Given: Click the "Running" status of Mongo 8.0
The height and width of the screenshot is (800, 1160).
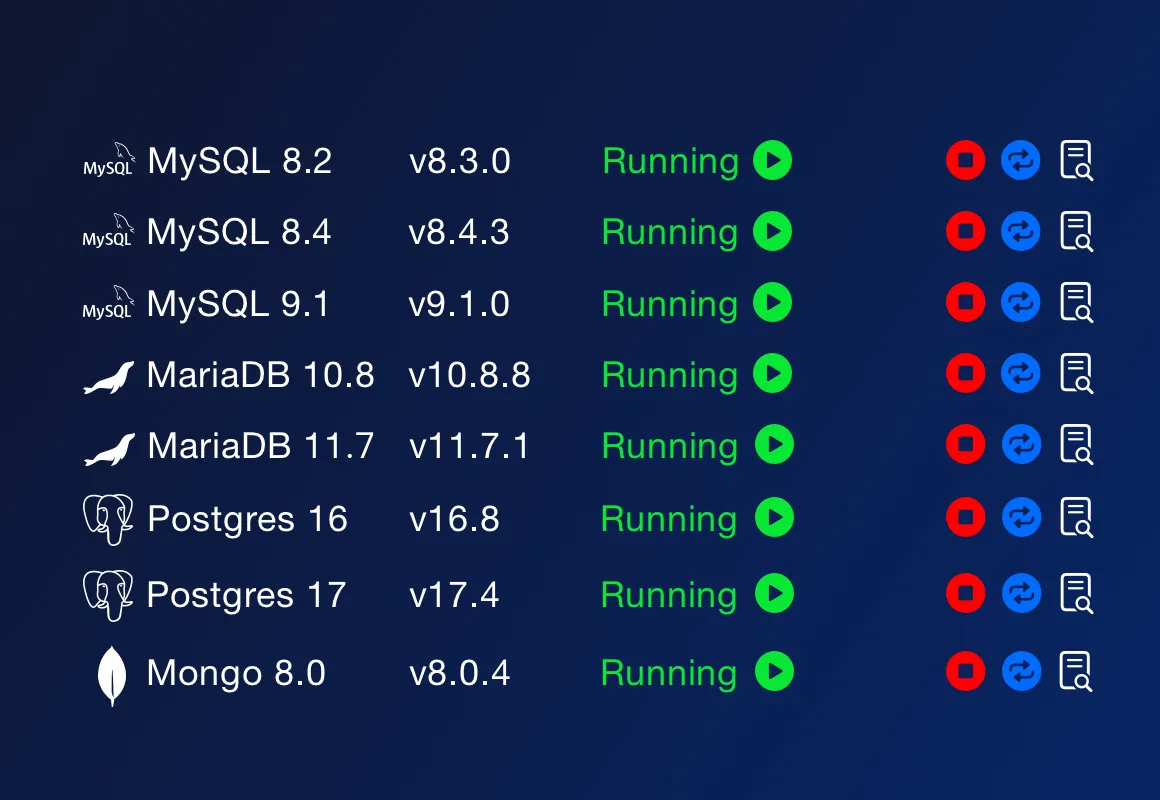Looking at the screenshot, I should (669, 673).
